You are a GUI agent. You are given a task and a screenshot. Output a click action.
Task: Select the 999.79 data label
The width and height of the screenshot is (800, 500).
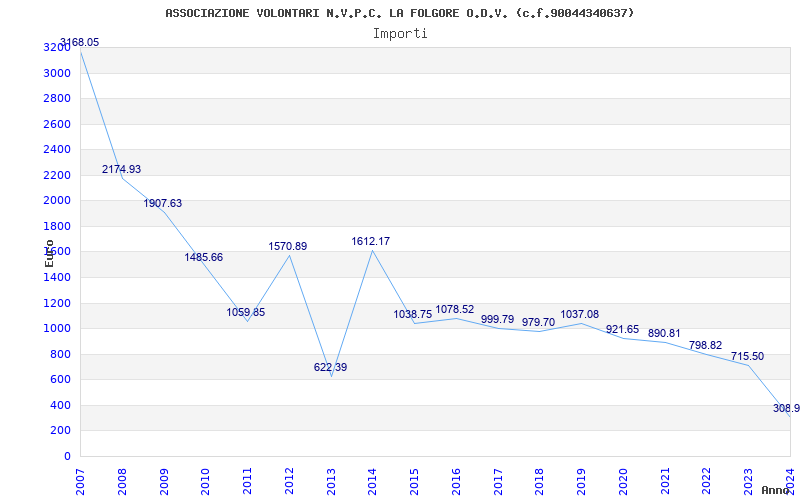(497, 319)
